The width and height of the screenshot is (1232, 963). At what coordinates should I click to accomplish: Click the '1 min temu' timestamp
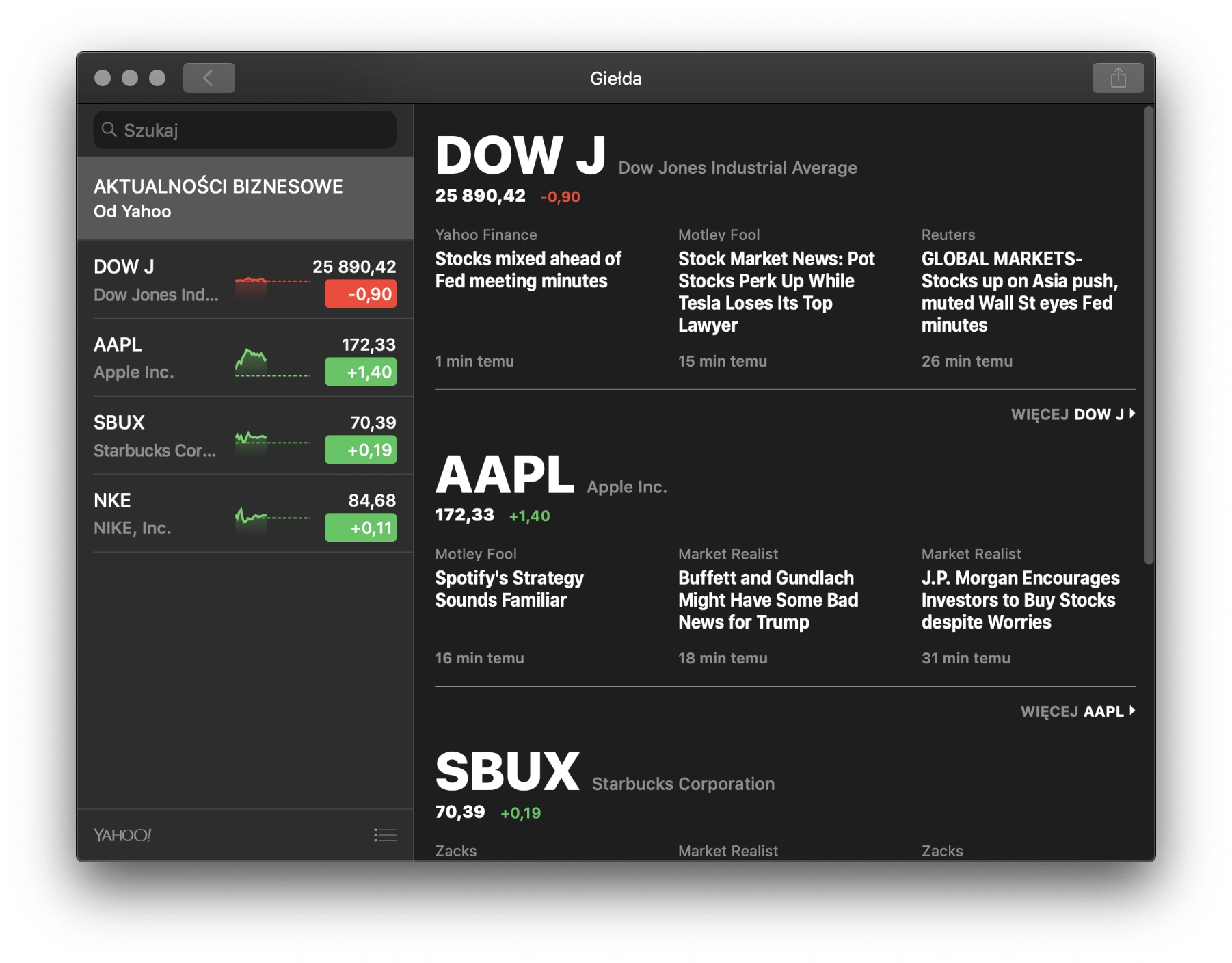pos(474,361)
